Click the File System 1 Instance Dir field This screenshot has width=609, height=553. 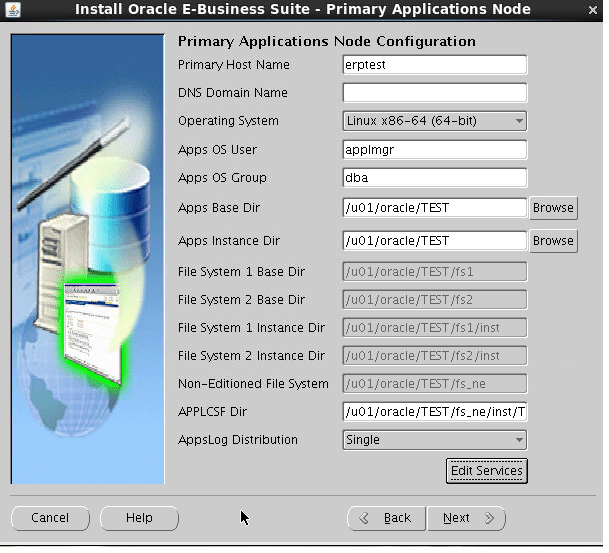tap(435, 328)
